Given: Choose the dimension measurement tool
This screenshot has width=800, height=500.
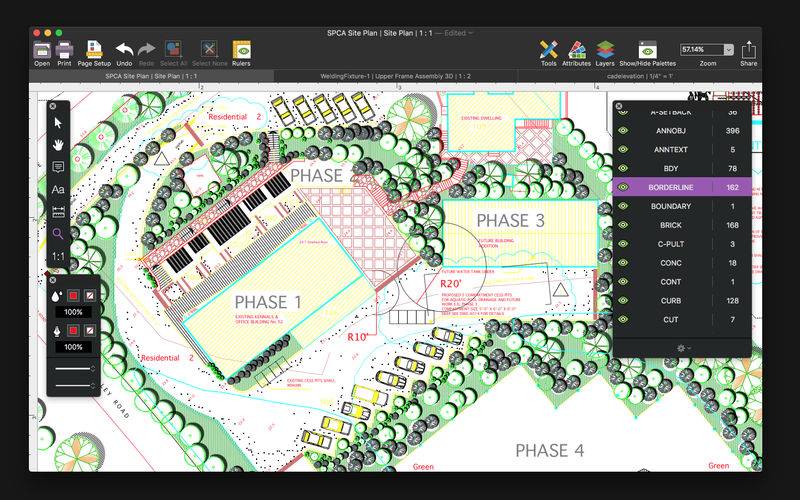Looking at the screenshot, I should coord(58,212).
